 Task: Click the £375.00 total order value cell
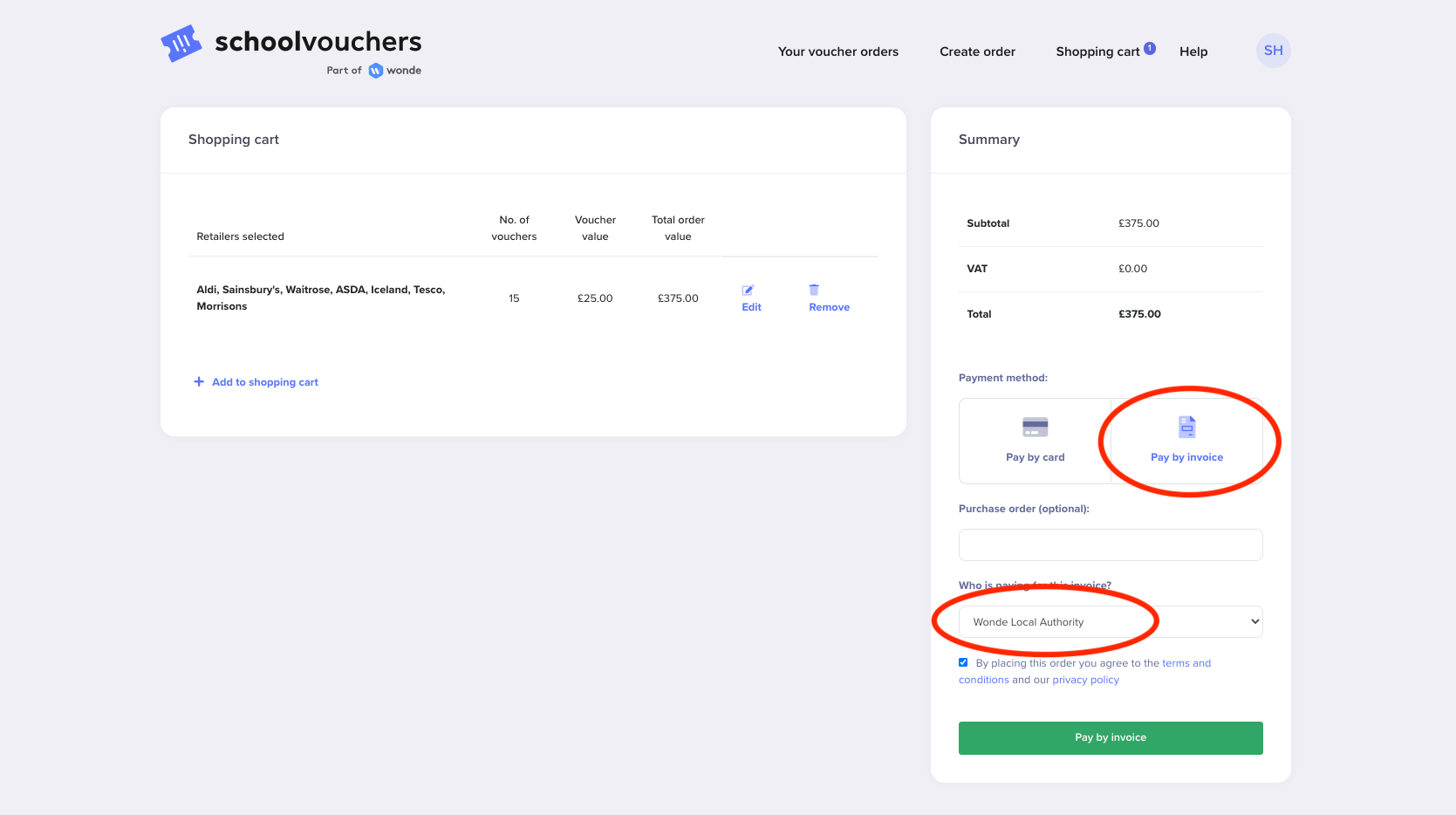(x=678, y=298)
